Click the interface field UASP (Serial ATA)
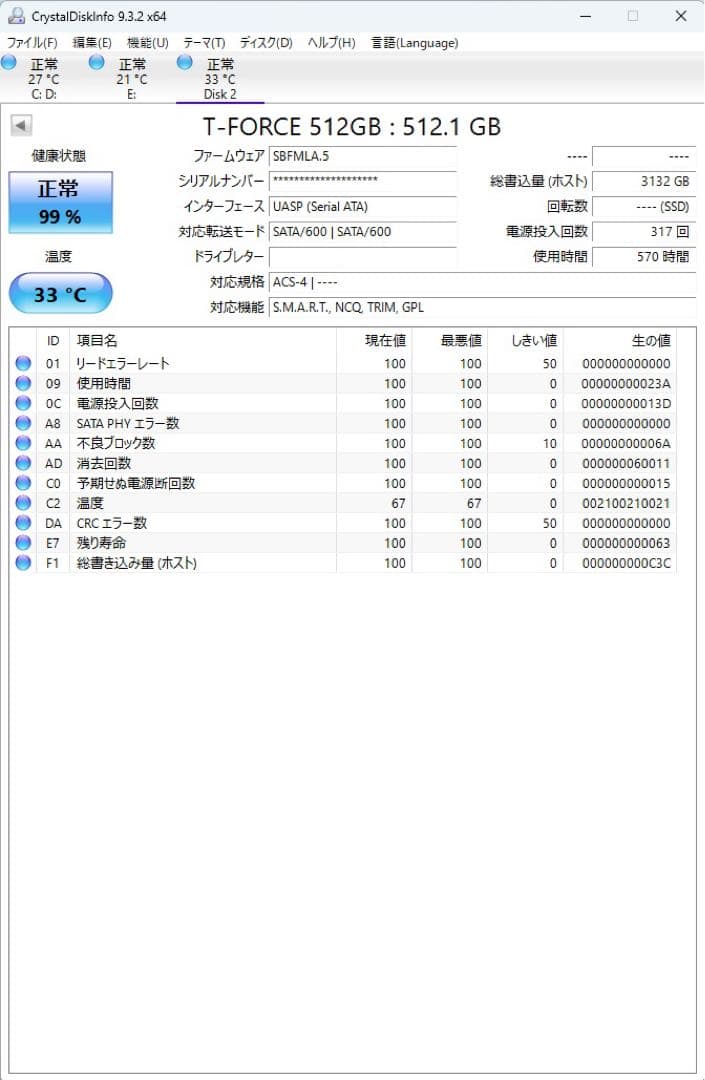The image size is (705, 1080). point(363,207)
